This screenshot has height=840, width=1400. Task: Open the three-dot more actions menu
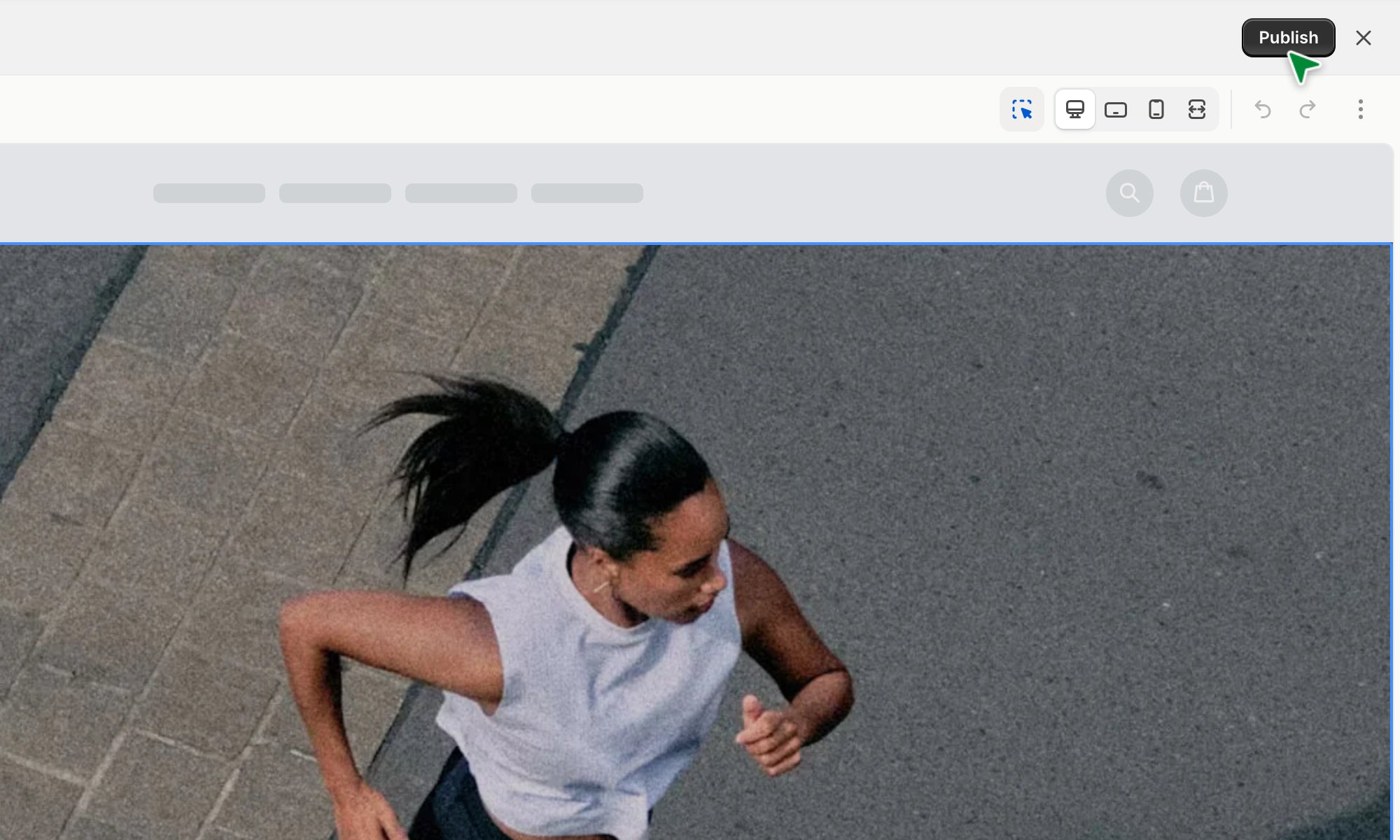1360,109
